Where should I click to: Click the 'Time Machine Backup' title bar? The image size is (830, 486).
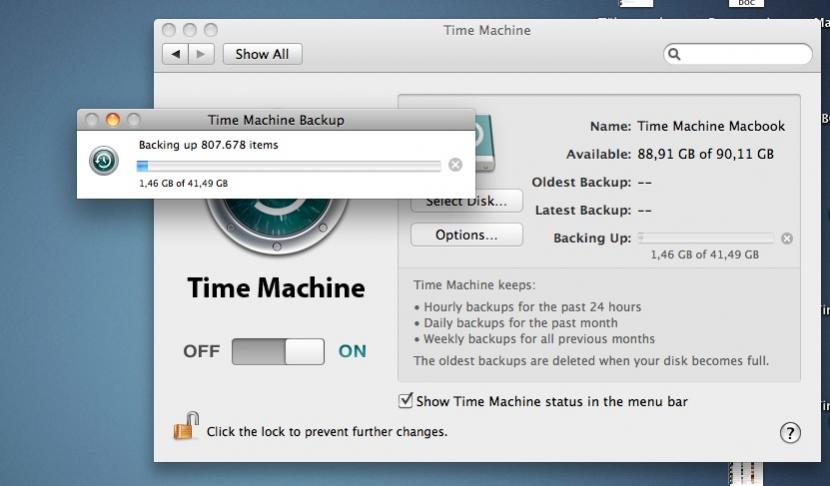276,120
